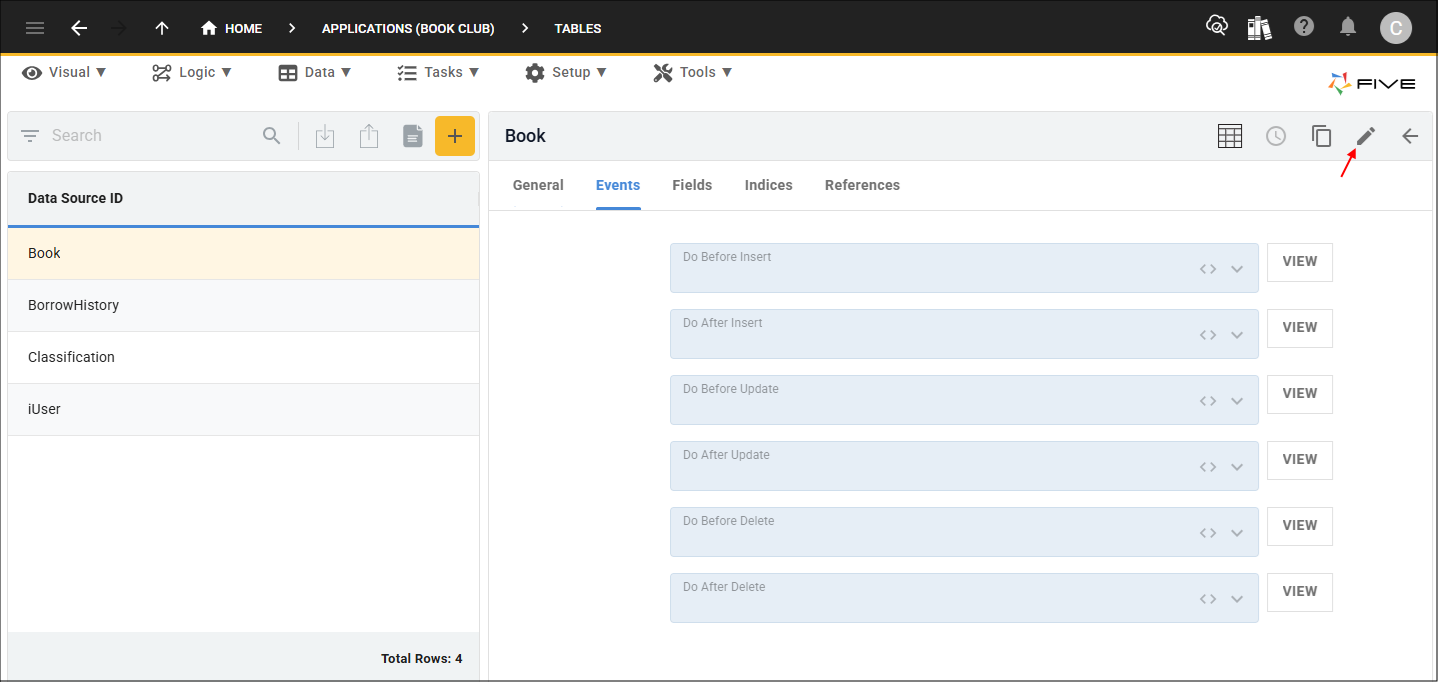Viewport: 1438px width, 682px height.
Task: Click code icon in Do Before Update
Action: 1208,401
